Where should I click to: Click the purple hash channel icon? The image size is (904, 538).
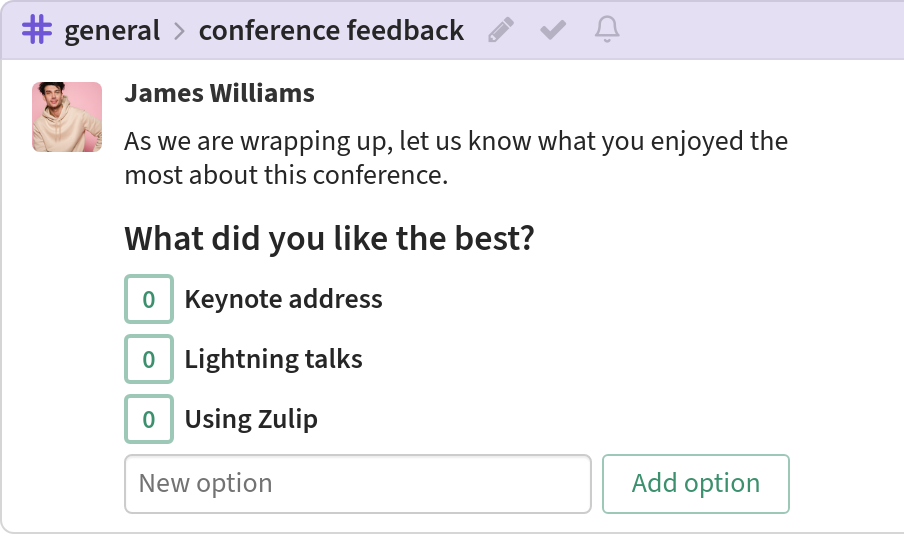[37, 29]
